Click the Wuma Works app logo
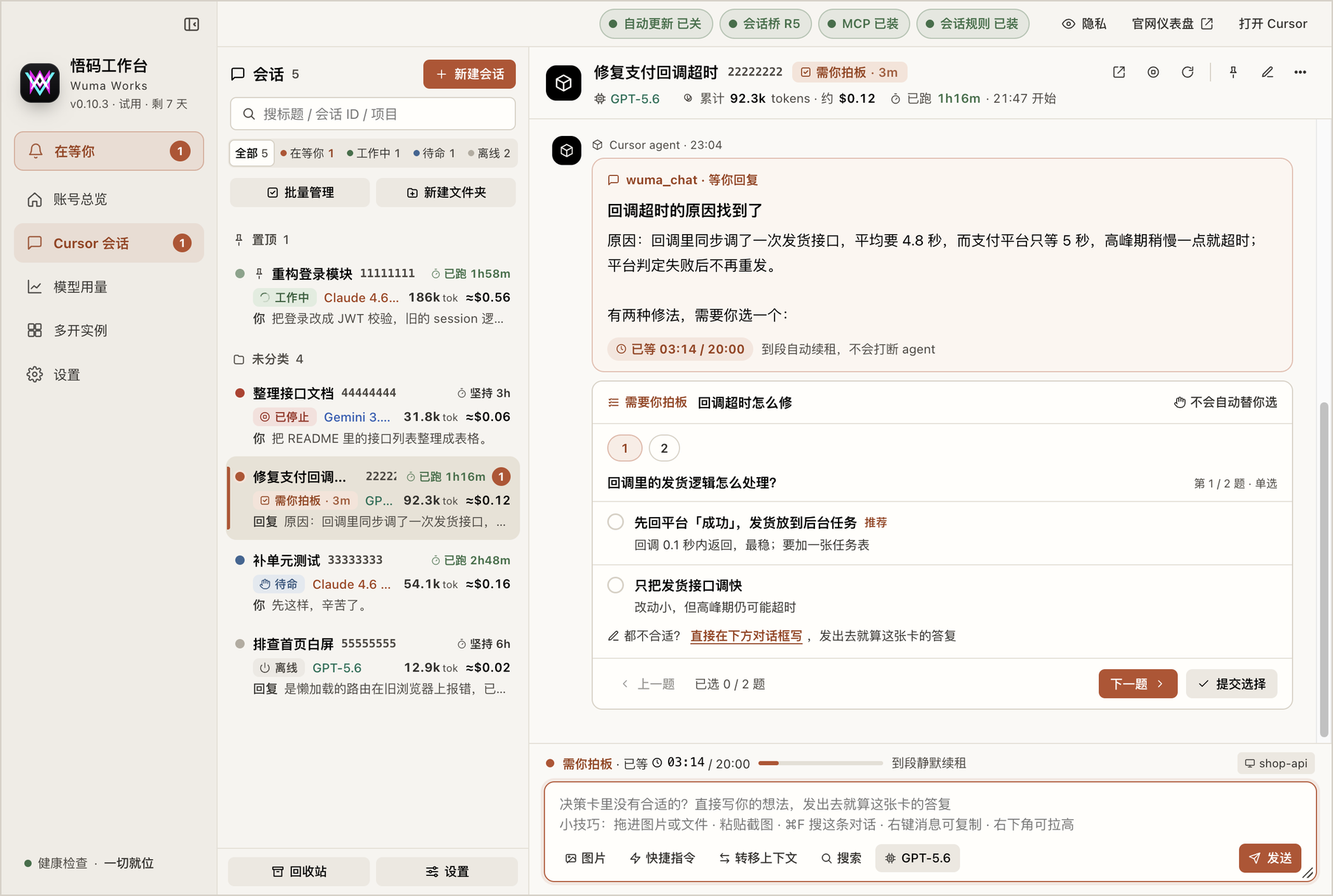The width and height of the screenshot is (1333, 896). (x=40, y=83)
